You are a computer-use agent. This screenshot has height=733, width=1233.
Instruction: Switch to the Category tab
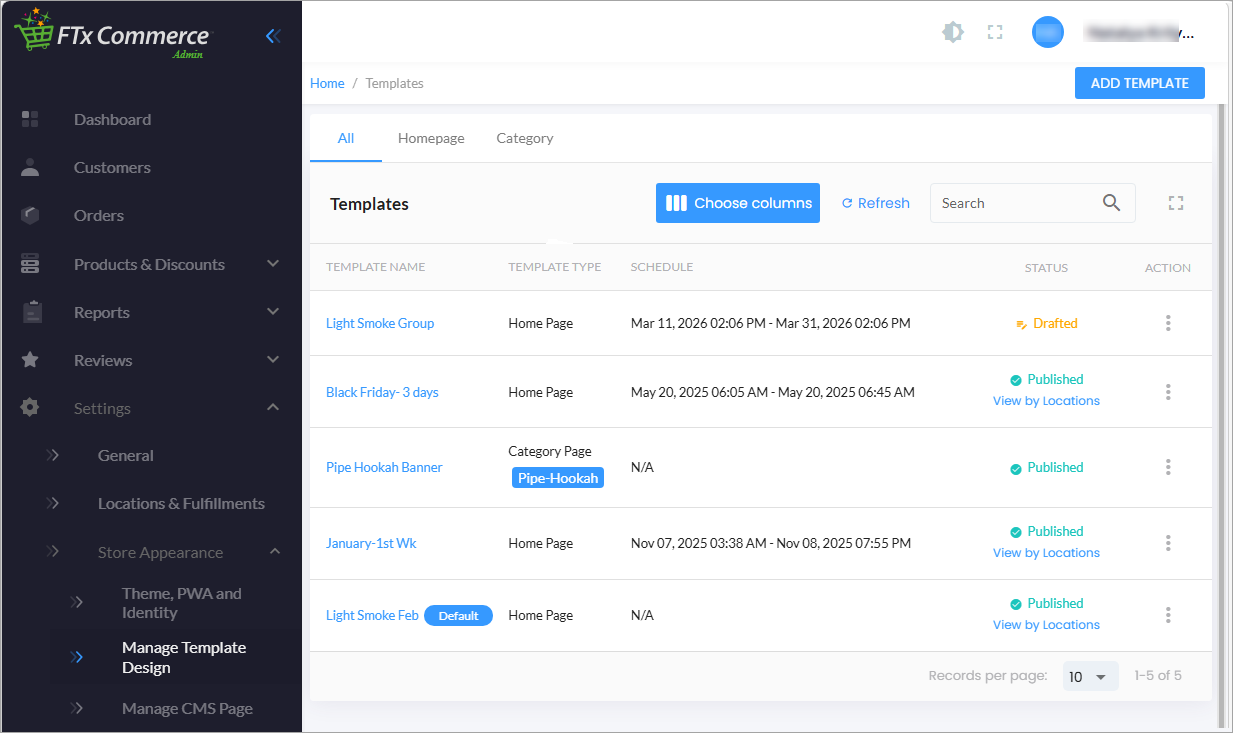(524, 138)
